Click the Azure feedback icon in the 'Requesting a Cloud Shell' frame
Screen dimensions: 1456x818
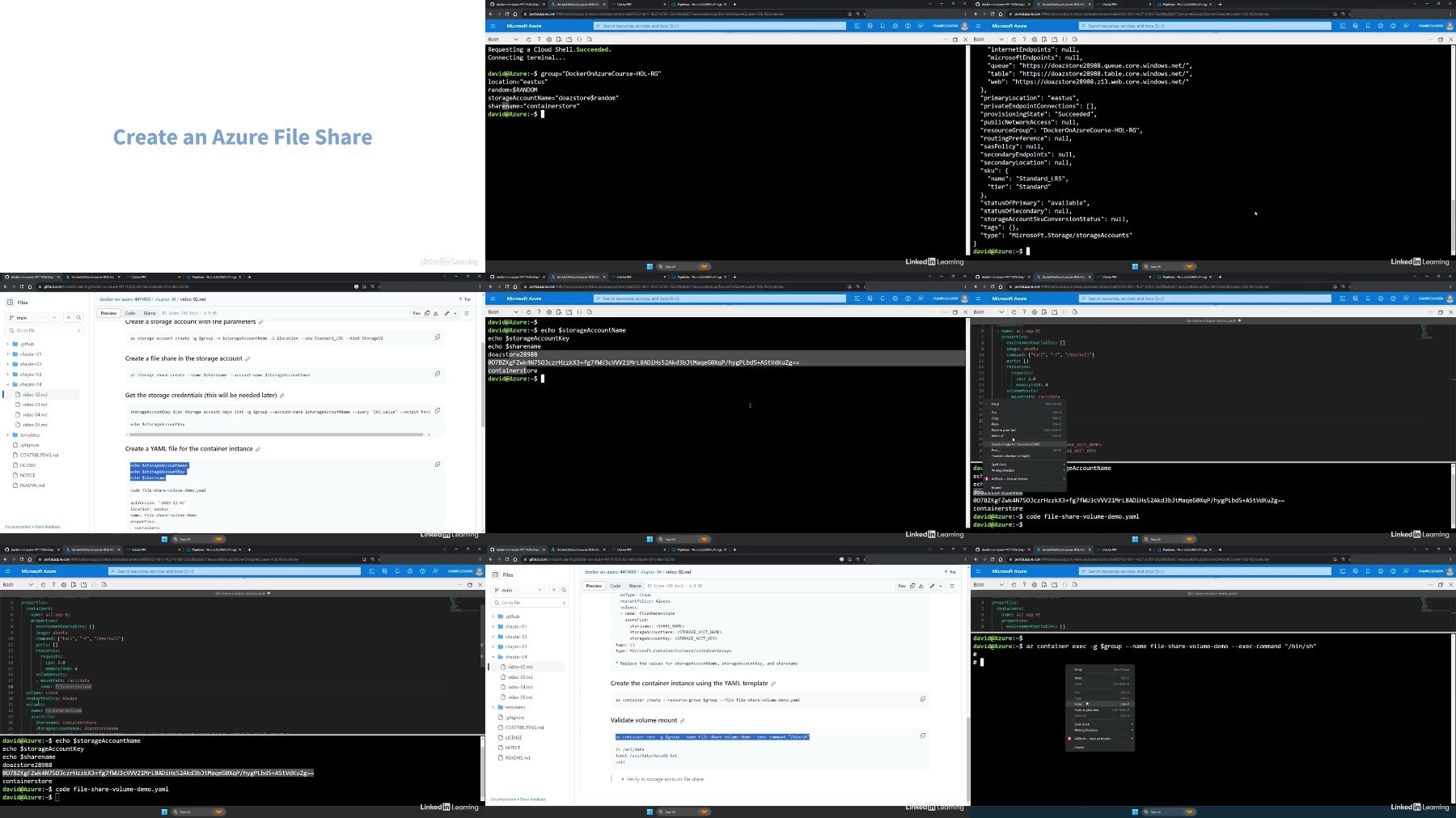tap(921, 26)
